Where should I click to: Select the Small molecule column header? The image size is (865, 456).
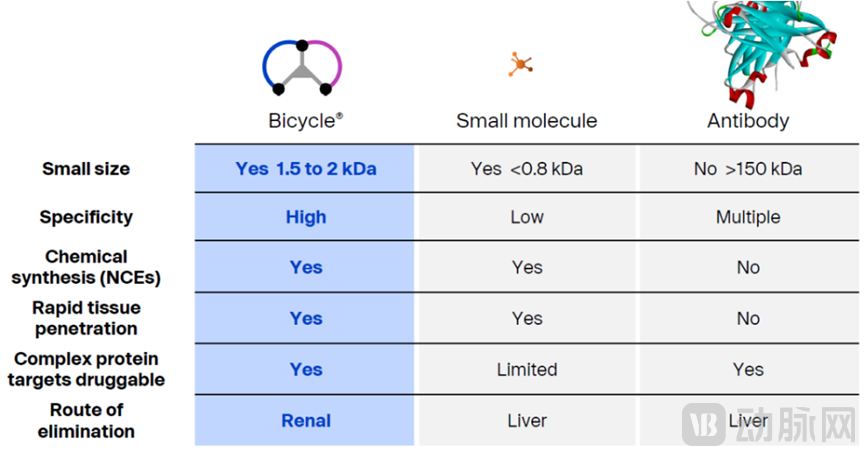coord(526,121)
